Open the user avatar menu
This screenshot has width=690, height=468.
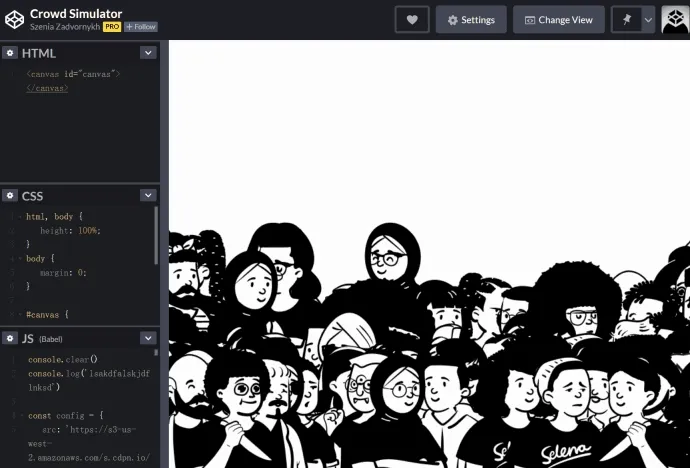(x=675, y=19)
